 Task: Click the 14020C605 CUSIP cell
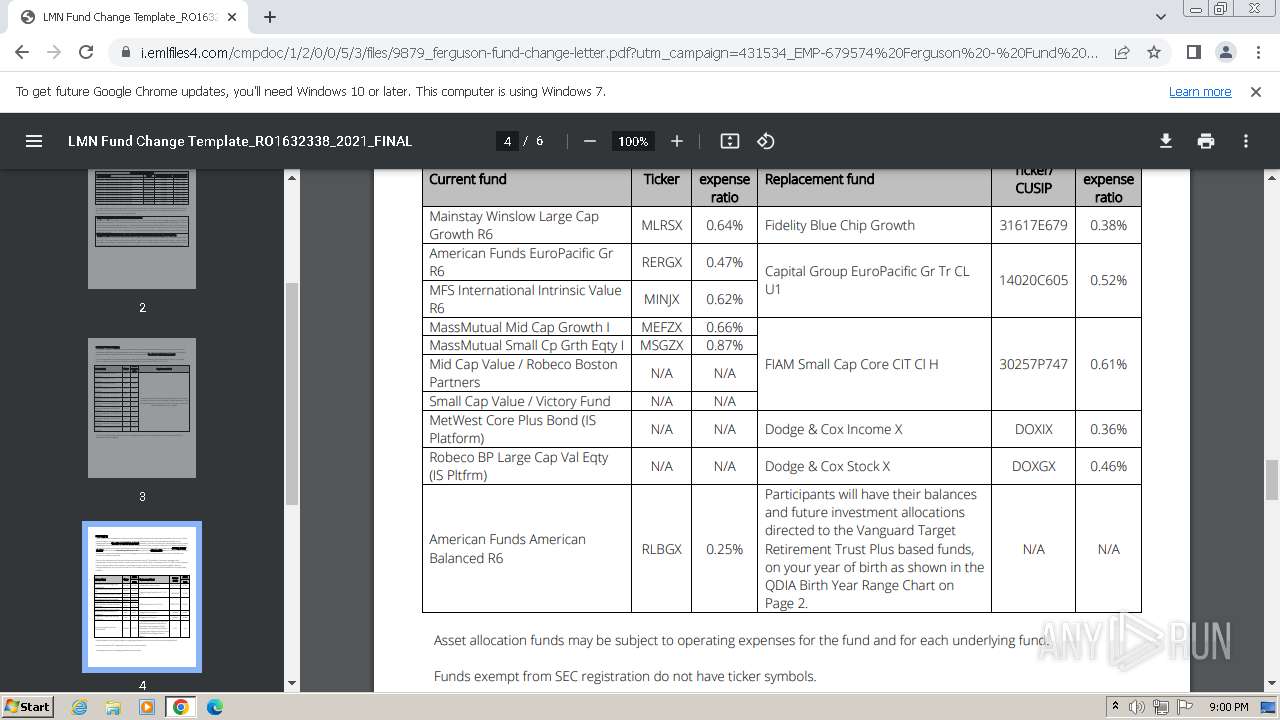[x=1033, y=280]
